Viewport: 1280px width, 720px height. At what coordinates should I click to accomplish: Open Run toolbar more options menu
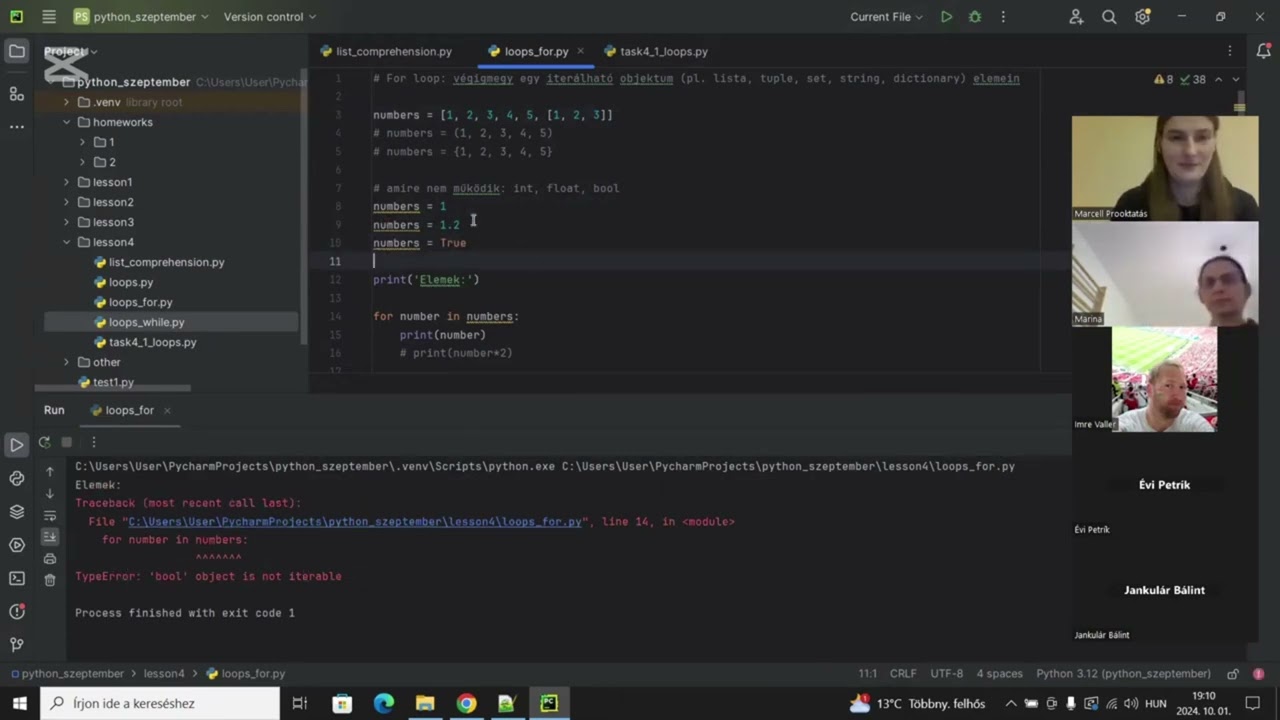point(93,442)
